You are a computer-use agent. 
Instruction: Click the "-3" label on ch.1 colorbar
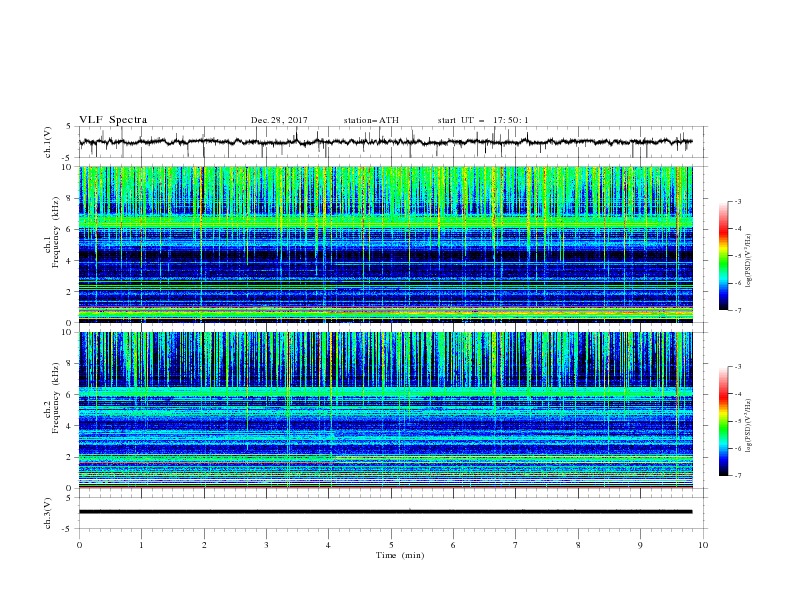pyautogui.click(x=738, y=201)
